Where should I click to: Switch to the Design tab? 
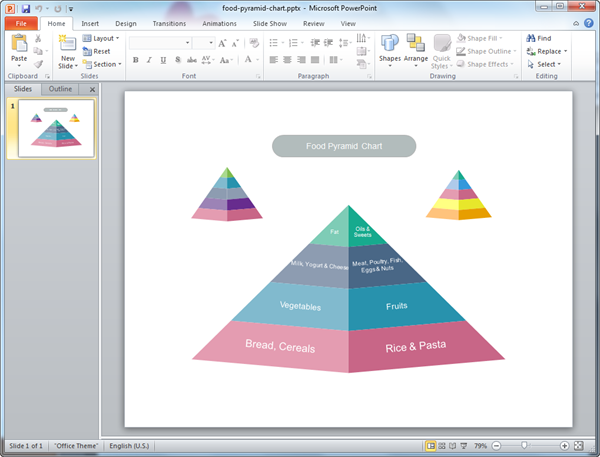(126, 23)
